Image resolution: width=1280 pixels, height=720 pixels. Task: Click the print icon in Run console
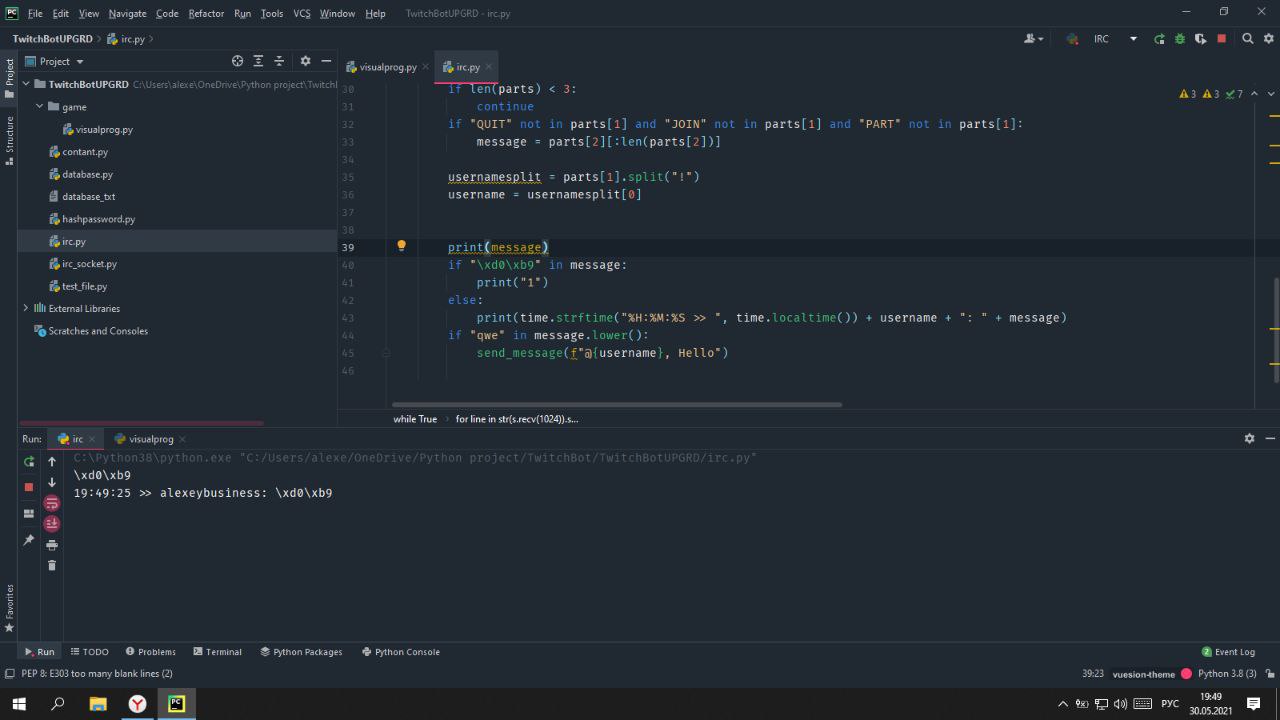[52, 545]
